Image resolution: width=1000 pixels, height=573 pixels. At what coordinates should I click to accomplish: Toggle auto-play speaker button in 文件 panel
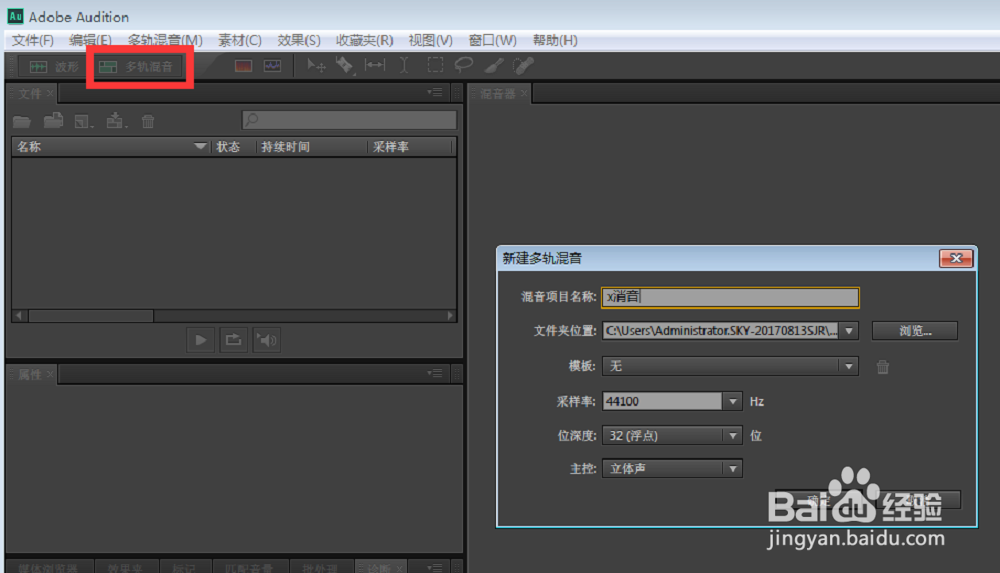267,340
